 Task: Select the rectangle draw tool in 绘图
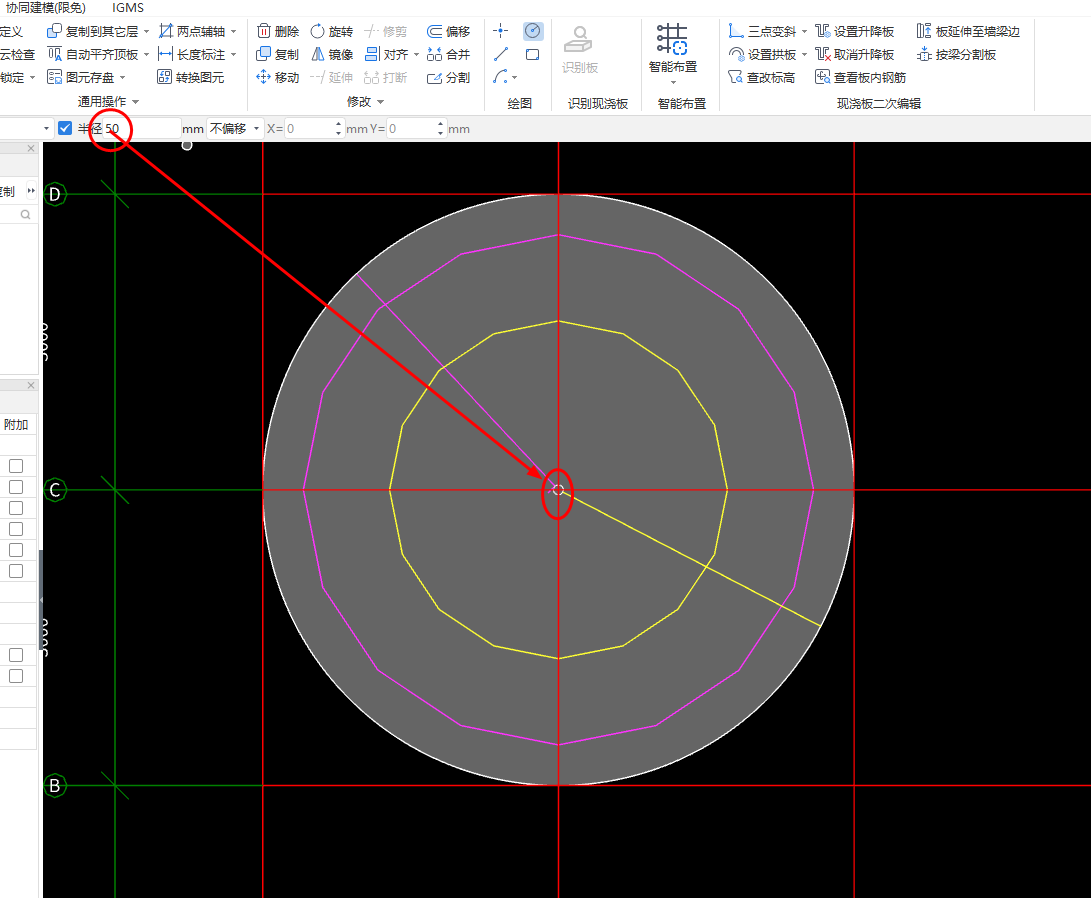point(532,54)
